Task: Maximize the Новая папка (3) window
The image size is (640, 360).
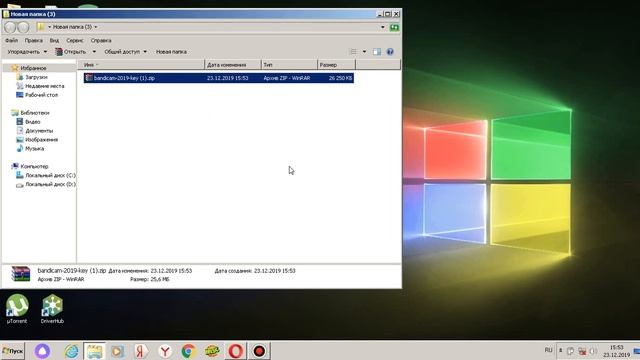Action: (x=388, y=14)
